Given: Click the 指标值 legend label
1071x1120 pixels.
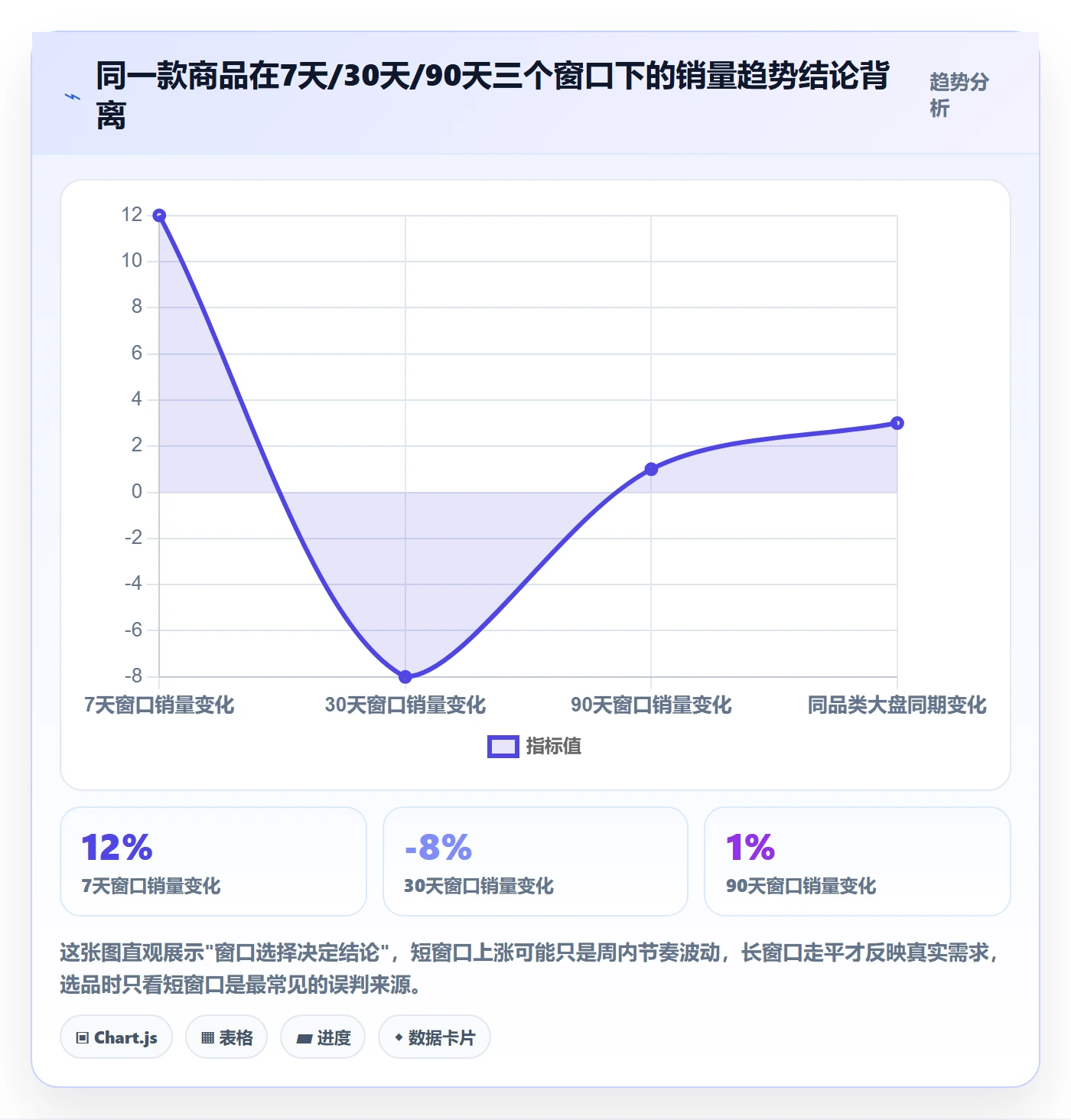Looking at the screenshot, I should click(554, 747).
